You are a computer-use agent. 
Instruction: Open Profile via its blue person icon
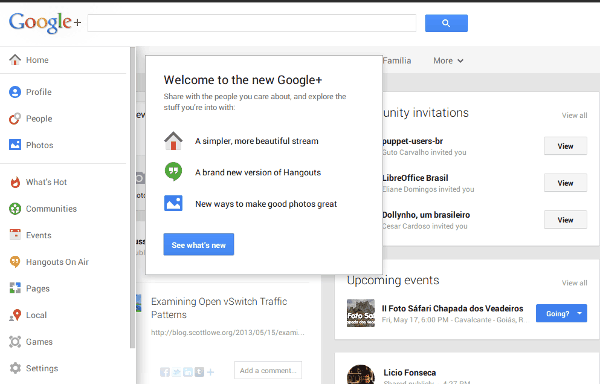15,92
